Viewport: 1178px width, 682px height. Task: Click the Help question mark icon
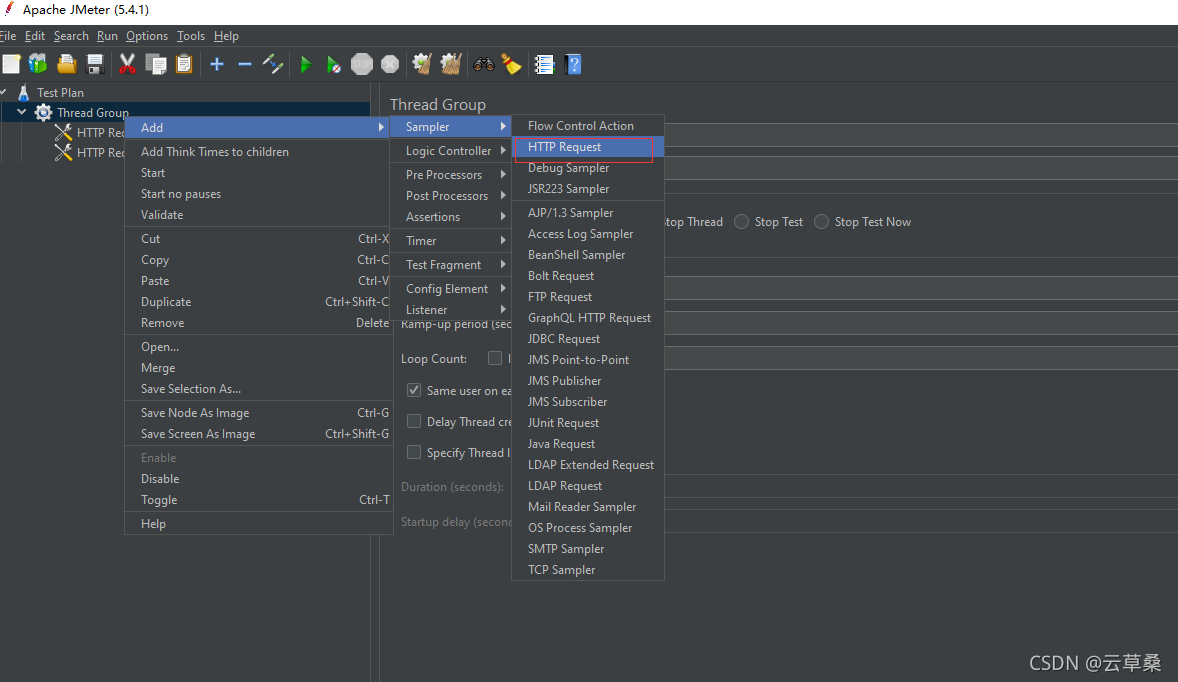[573, 65]
